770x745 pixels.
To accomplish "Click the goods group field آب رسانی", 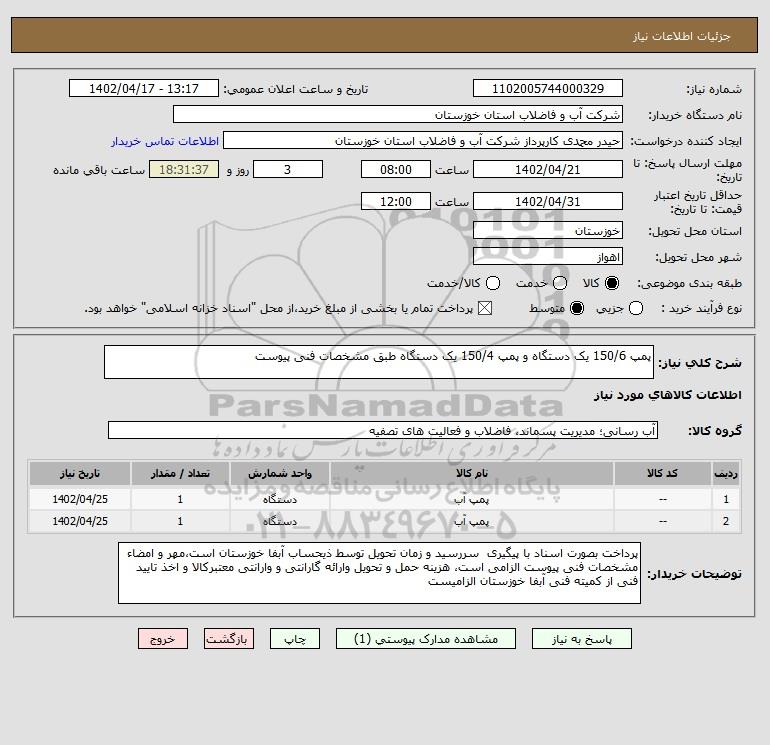I will tap(383, 430).
